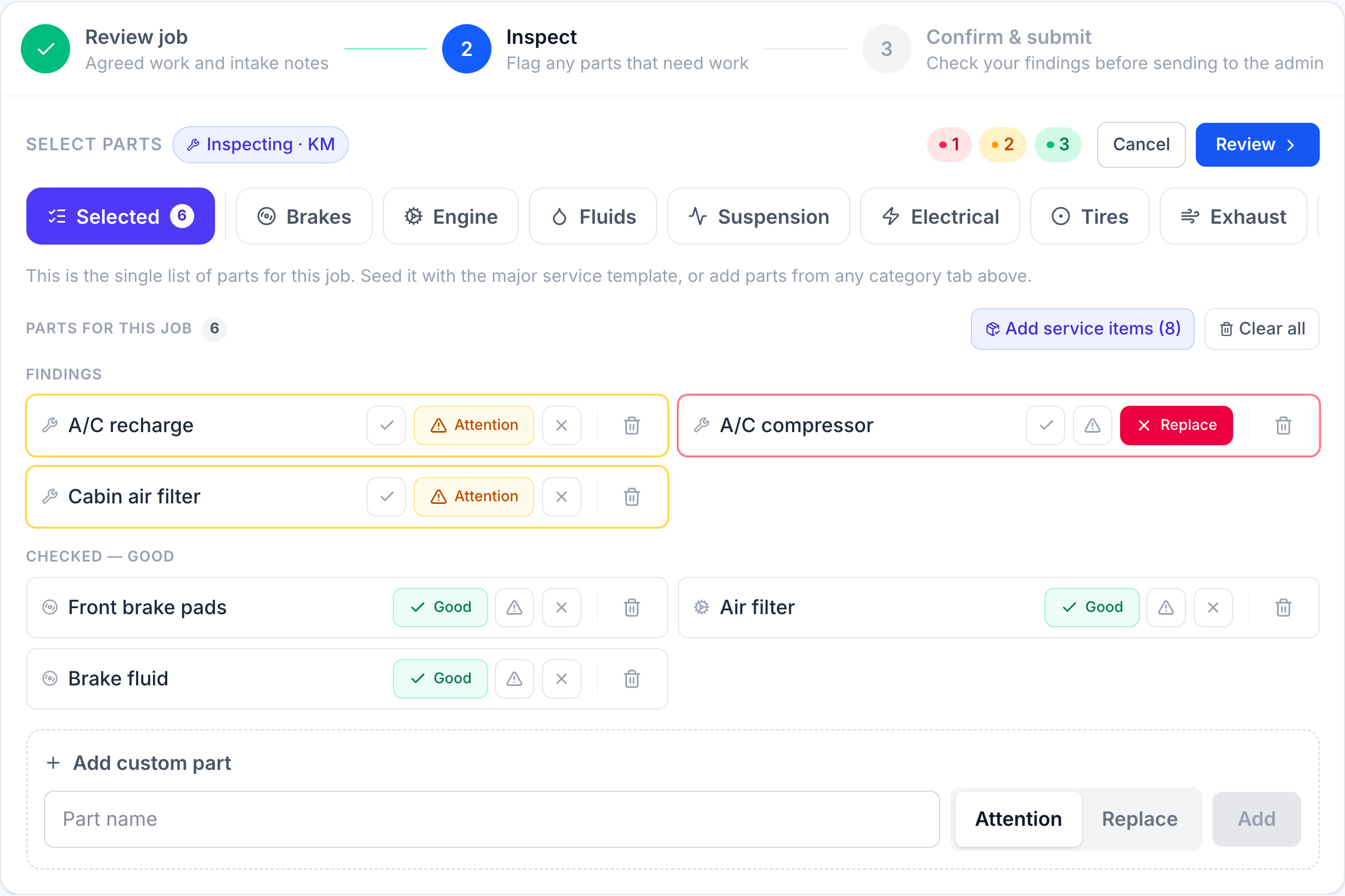Toggle Brake fluid Good status

(x=440, y=679)
